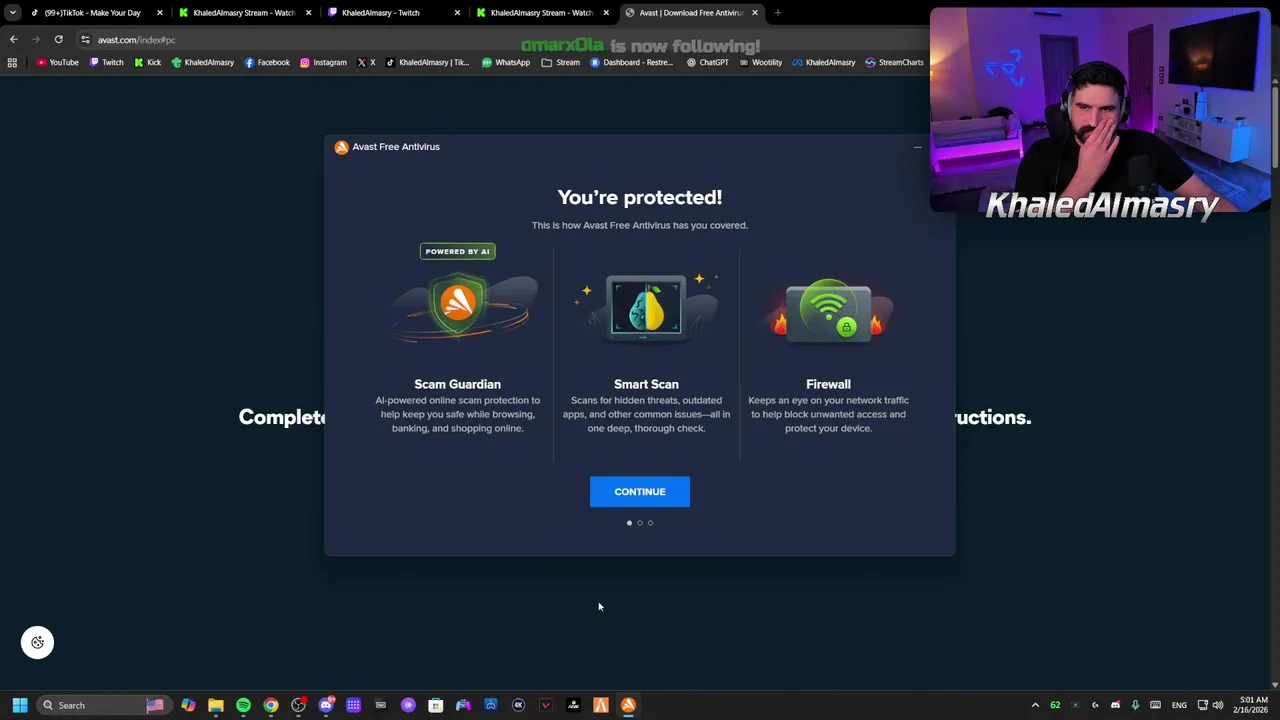Reload the current page
Viewport: 1280px width, 720px height.
coord(58,40)
